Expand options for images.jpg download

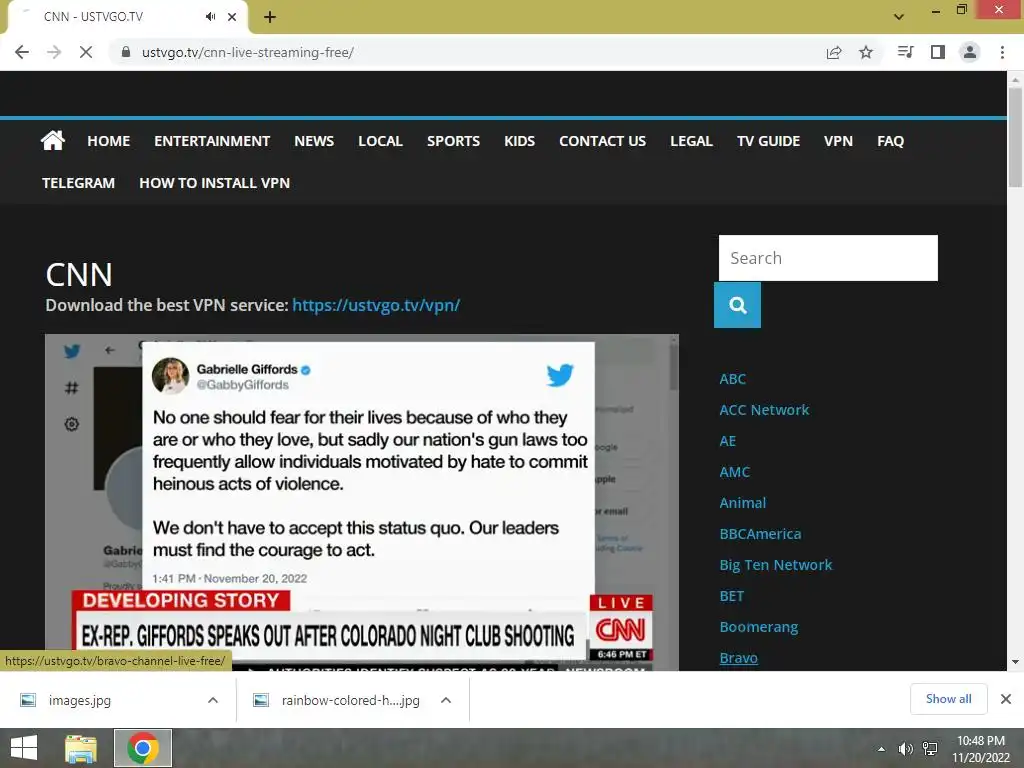(213, 700)
